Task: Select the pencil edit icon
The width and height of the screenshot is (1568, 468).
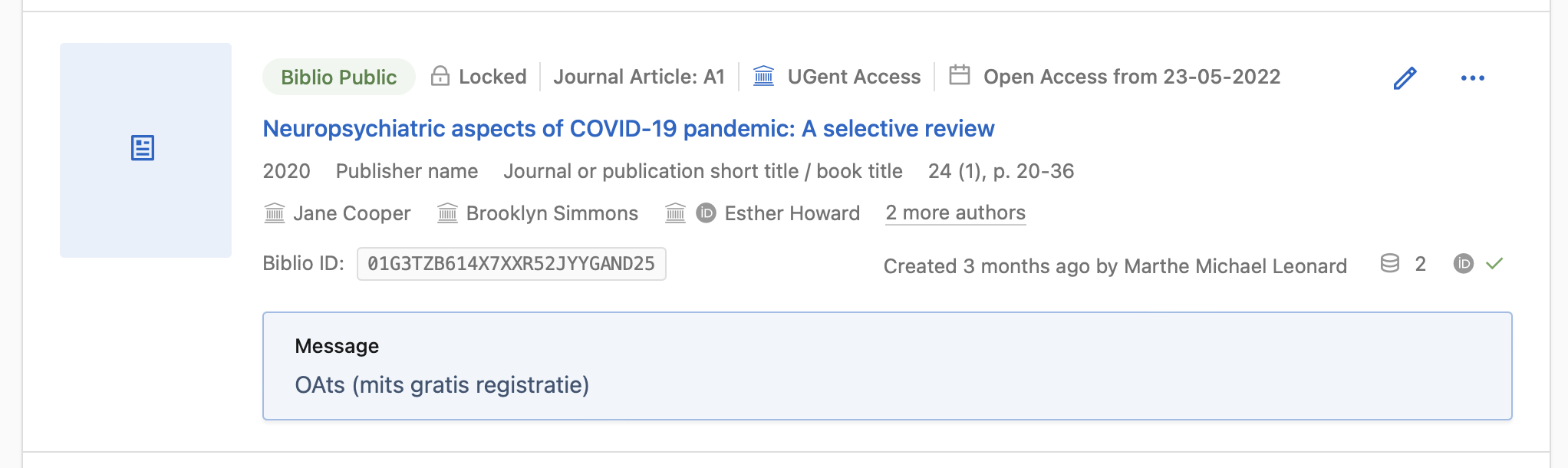Action: [x=1405, y=77]
